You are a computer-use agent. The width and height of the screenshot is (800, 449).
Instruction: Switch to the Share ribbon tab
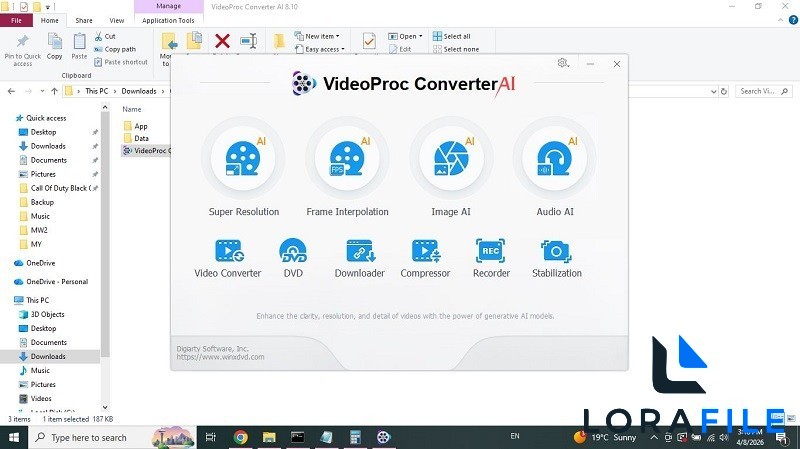pos(84,20)
